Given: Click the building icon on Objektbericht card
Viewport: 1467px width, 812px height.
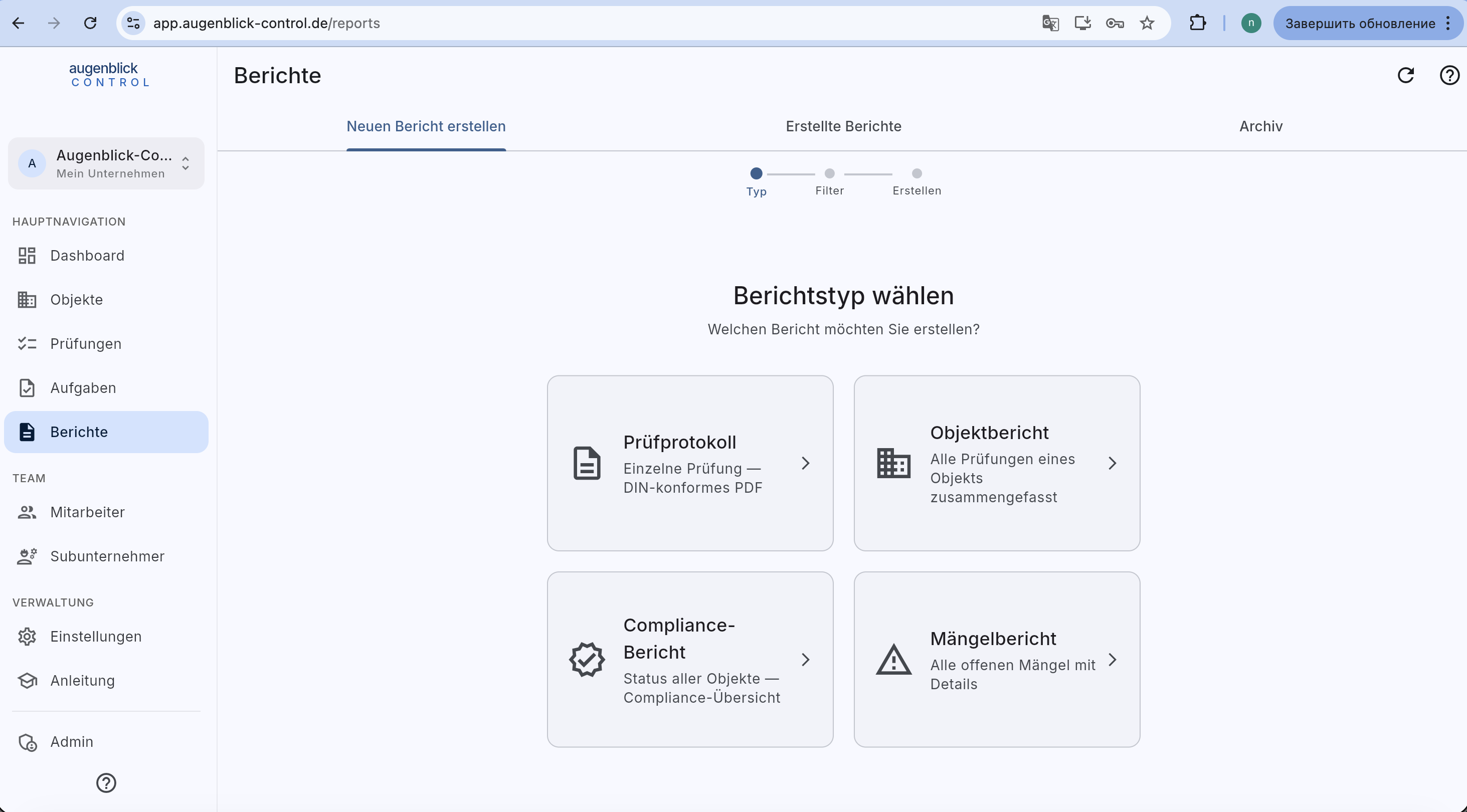Looking at the screenshot, I should tap(893, 463).
